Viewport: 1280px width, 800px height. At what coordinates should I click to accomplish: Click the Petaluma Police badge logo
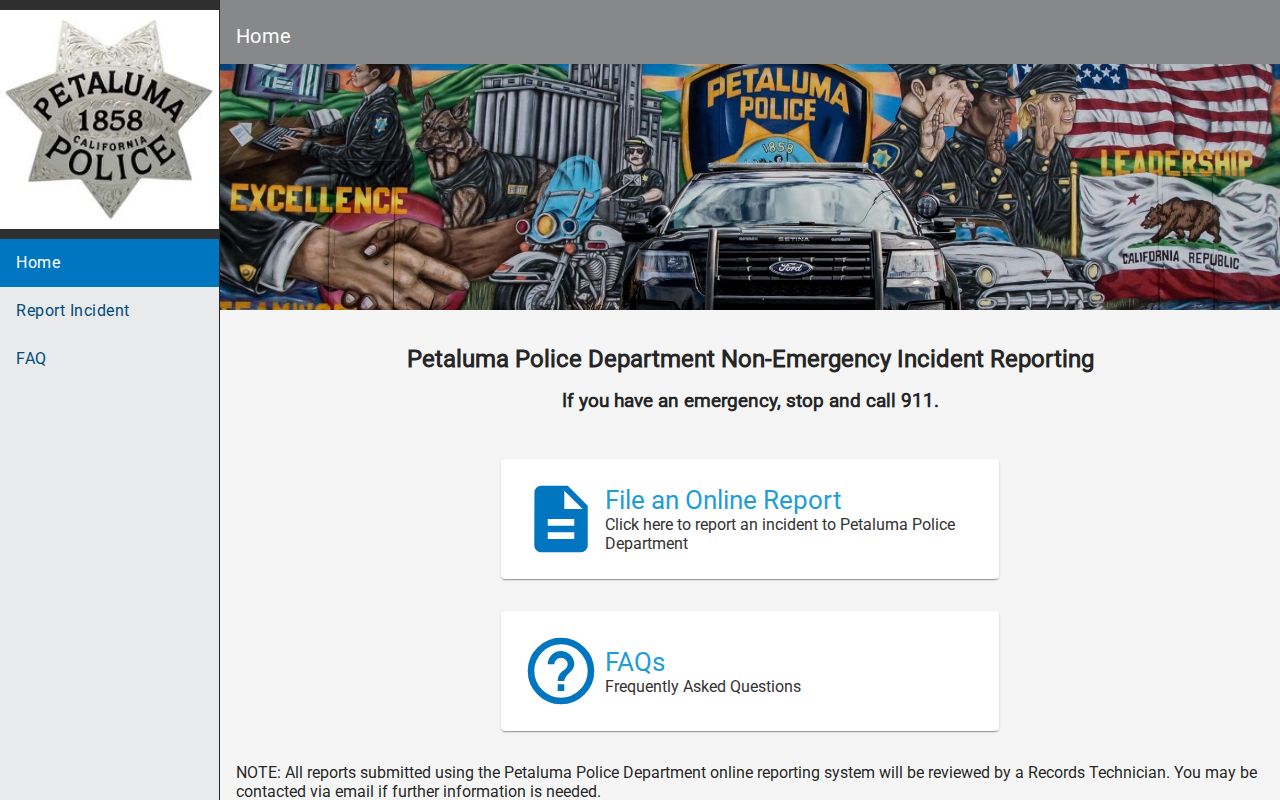pos(109,120)
